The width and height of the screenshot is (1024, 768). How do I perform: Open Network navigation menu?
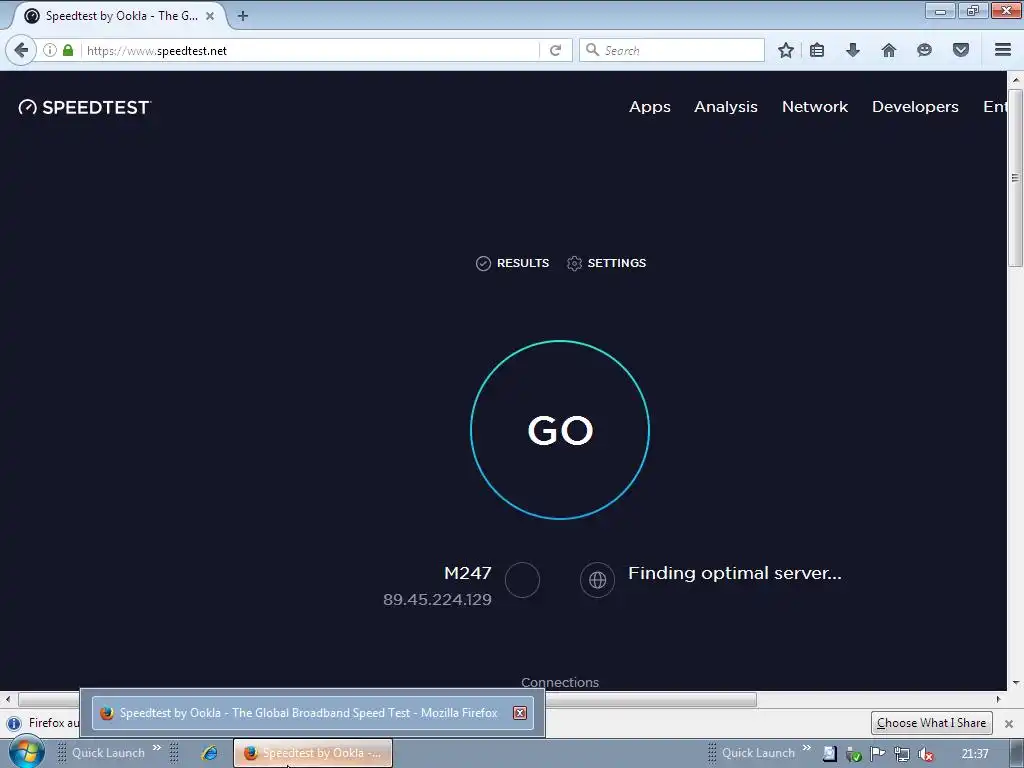tap(815, 107)
